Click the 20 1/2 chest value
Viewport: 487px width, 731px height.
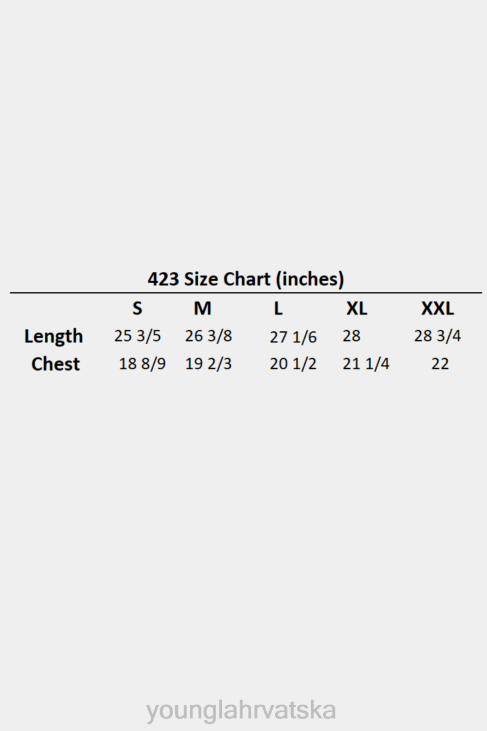[x=293, y=364]
